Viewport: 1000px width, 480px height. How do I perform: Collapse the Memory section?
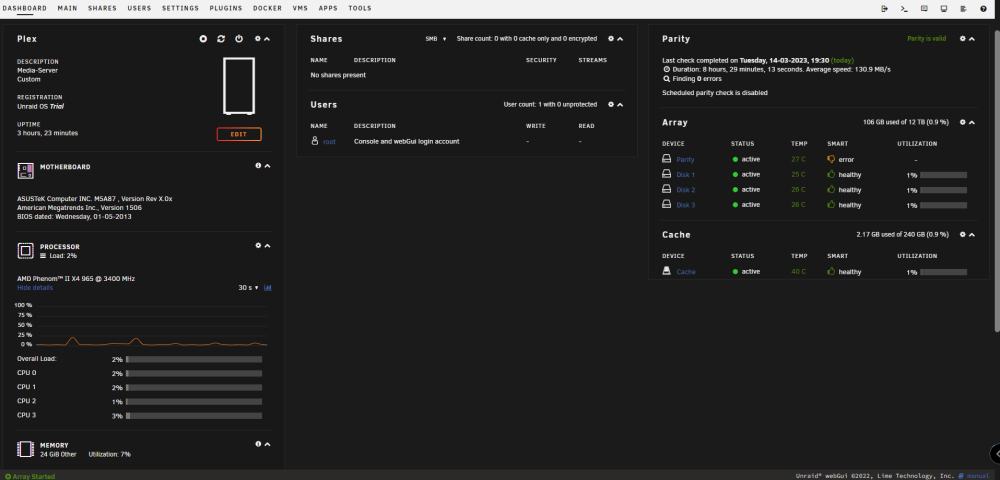coord(267,444)
